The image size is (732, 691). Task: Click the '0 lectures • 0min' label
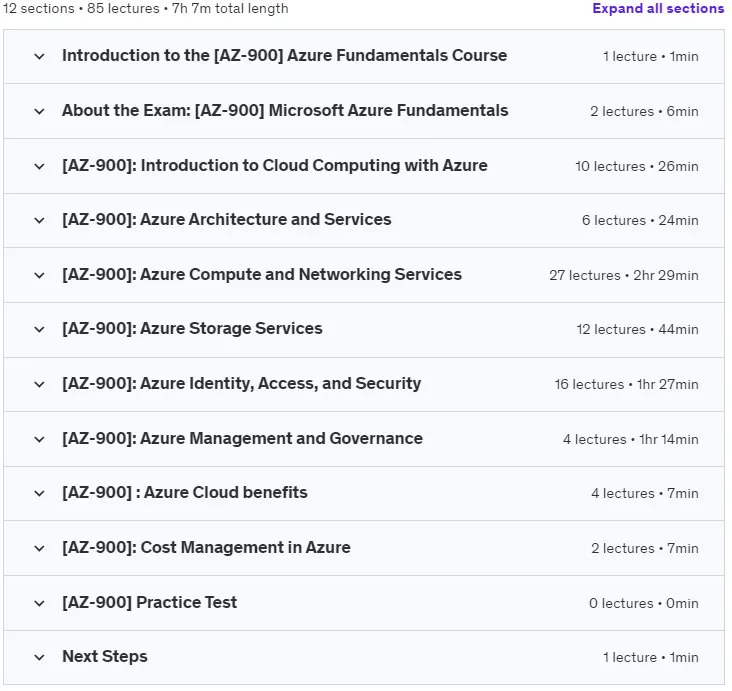coord(644,604)
